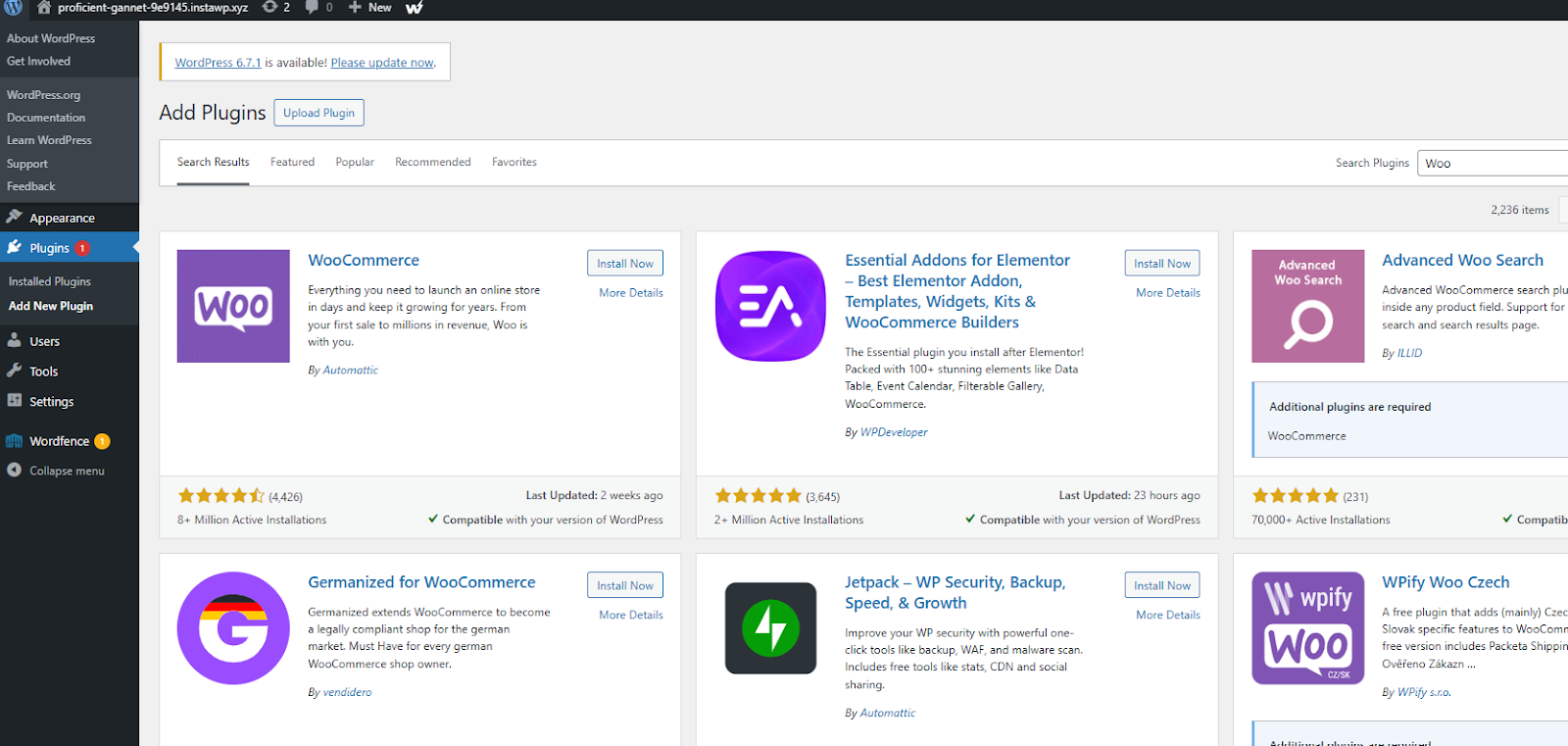The height and width of the screenshot is (746, 1568).
Task: Open Learn WordPress link
Action: tap(49, 140)
